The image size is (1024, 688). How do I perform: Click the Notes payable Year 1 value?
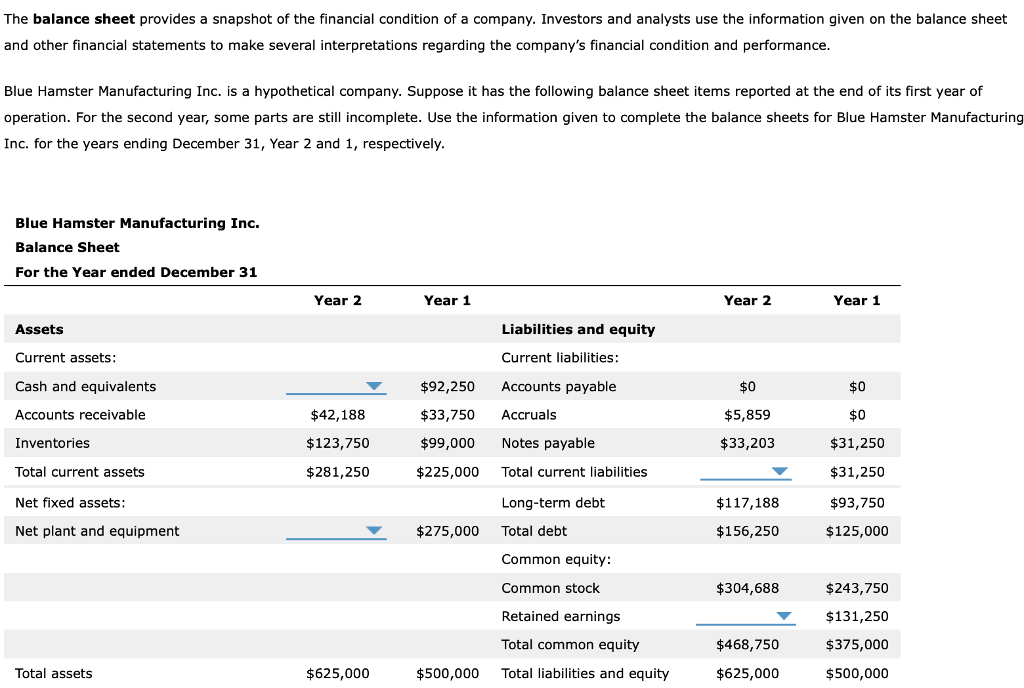857,442
